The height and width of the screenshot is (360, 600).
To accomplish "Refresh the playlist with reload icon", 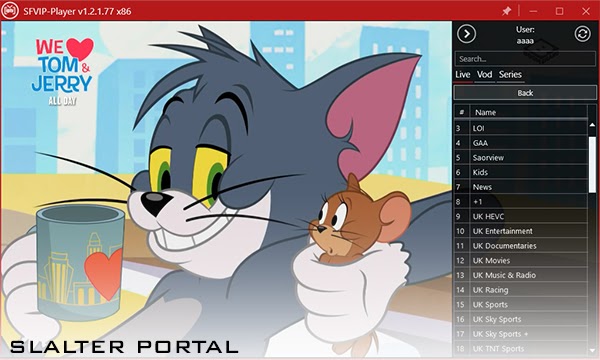I will pyautogui.click(x=582, y=34).
